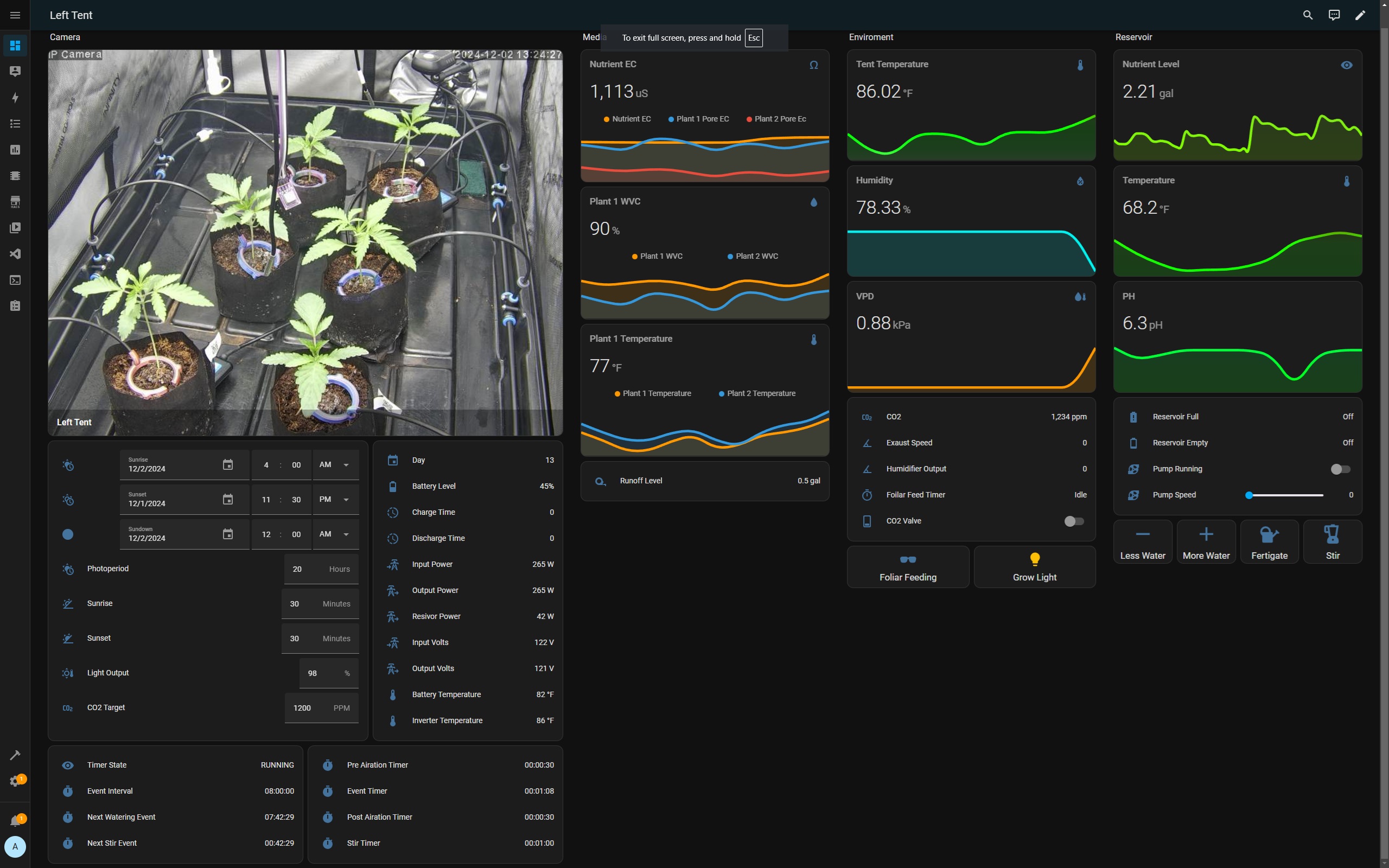Image resolution: width=1389 pixels, height=868 pixels.
Task: Open the Left Tent camera feed
Action: click(305, 242)
